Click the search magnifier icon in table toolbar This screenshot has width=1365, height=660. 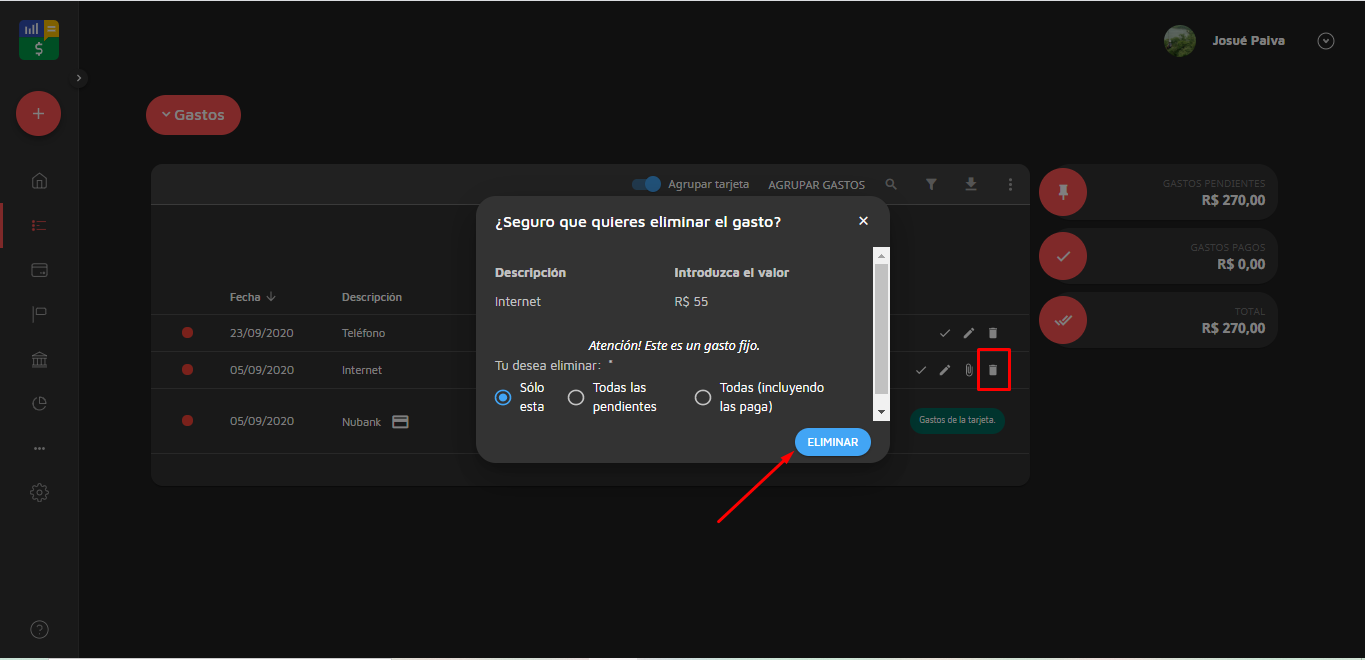point(891,185)
